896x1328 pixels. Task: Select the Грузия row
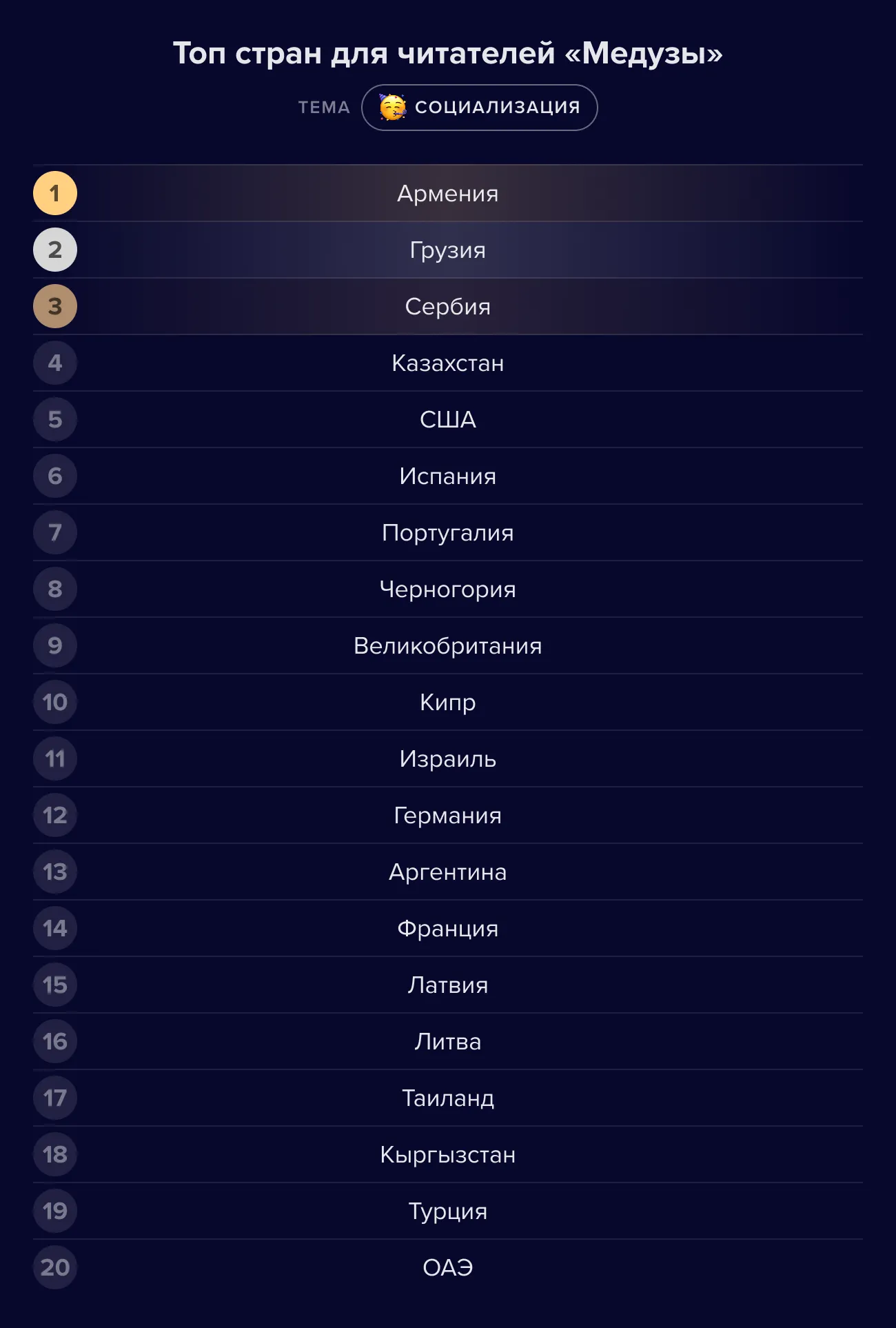point(448,250)
